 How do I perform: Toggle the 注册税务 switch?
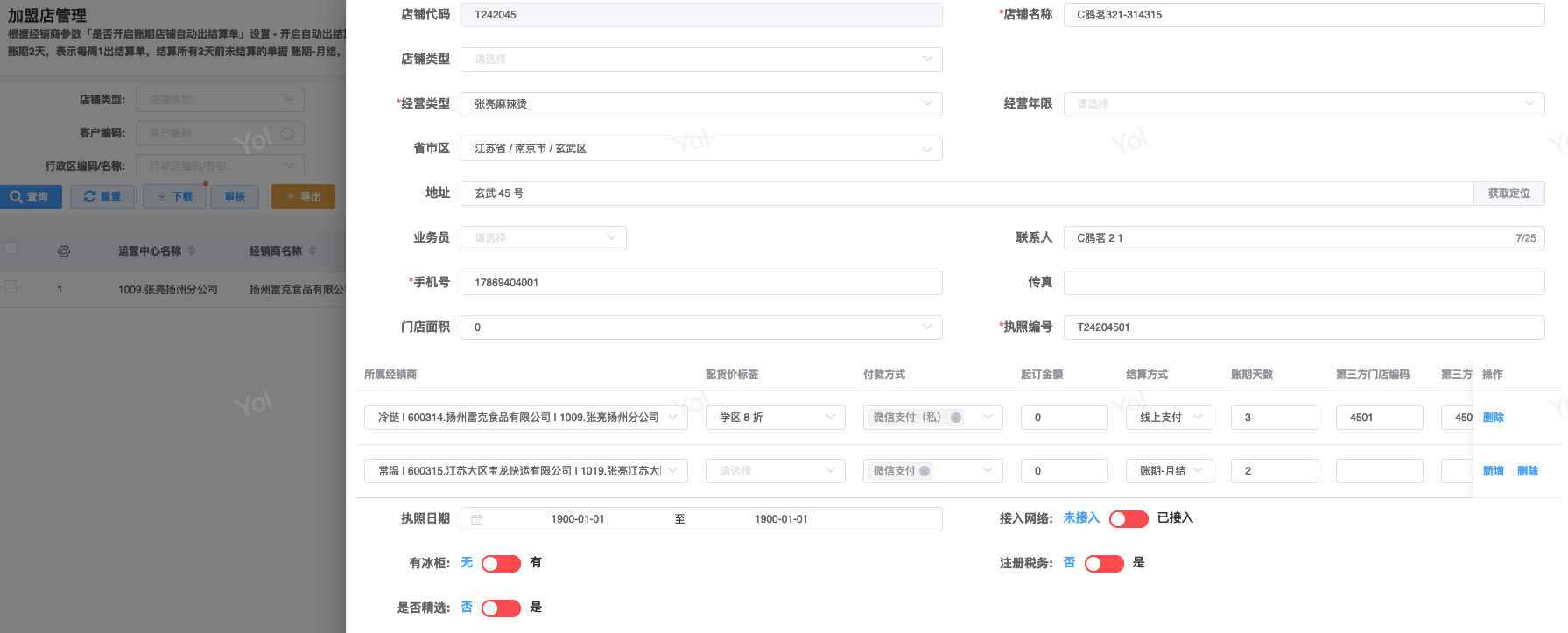[x=1104, y=564]
